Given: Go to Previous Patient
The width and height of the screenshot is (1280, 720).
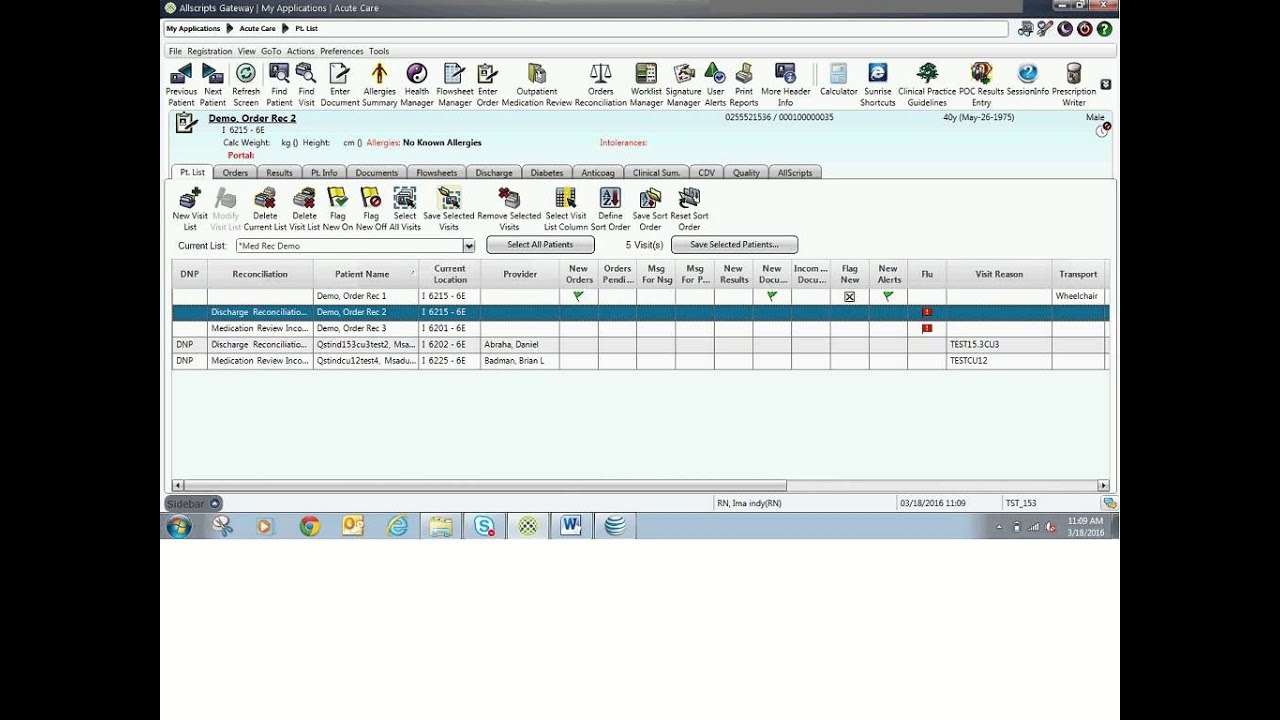Looking at the screenshot, I should pyautogui.click(x=181, y=84).
